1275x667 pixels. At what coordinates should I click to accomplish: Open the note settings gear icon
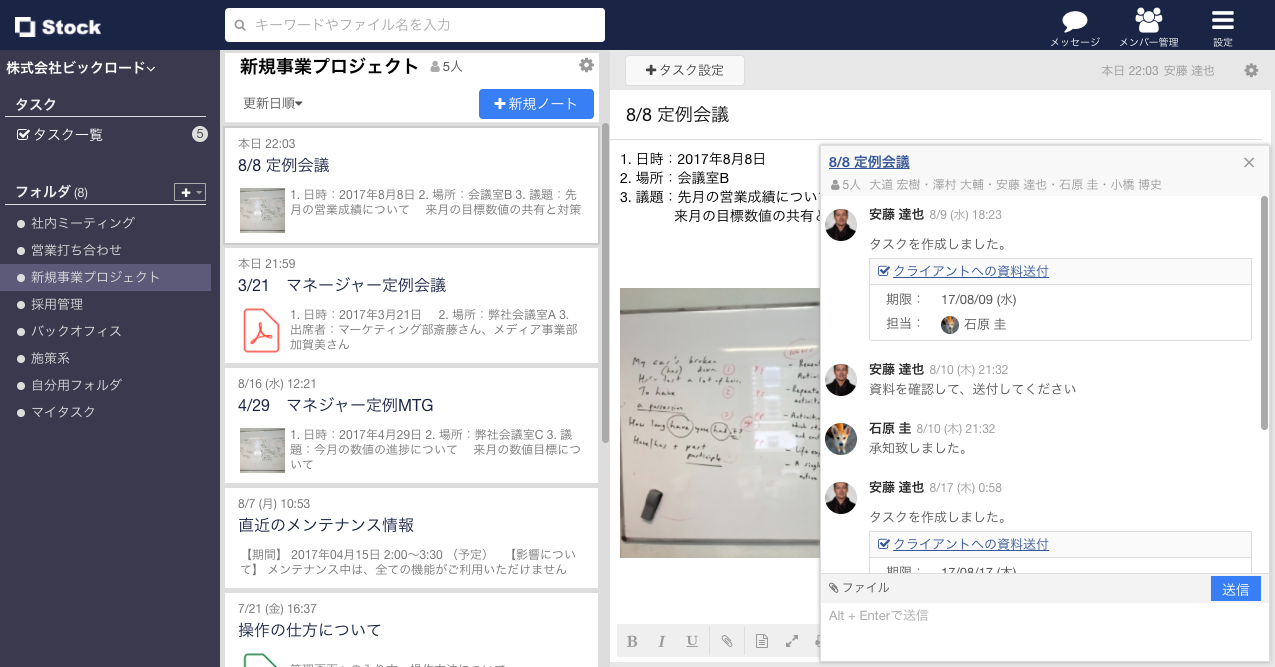coord(1251,71)
